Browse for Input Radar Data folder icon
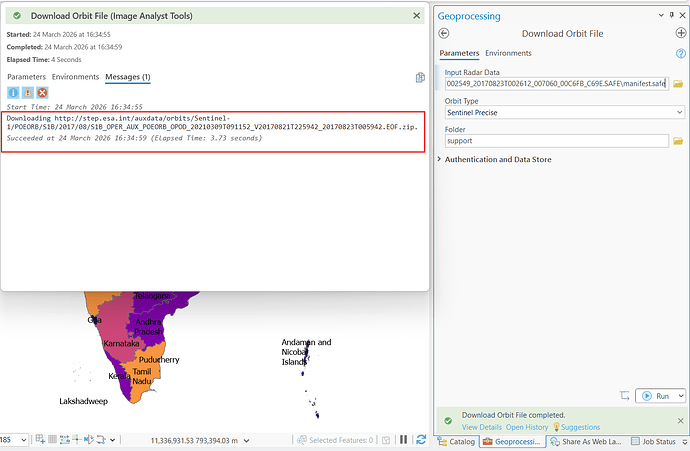Screen dimensions: 690x451 678,84
